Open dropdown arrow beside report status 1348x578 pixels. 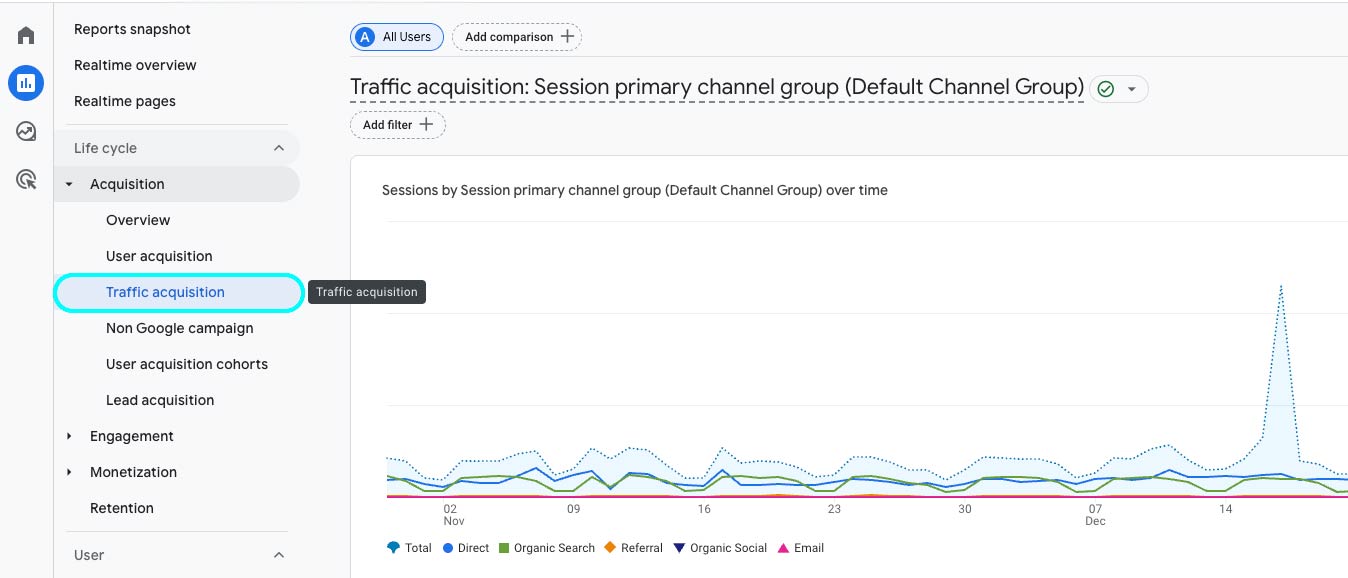(1132, 89)
